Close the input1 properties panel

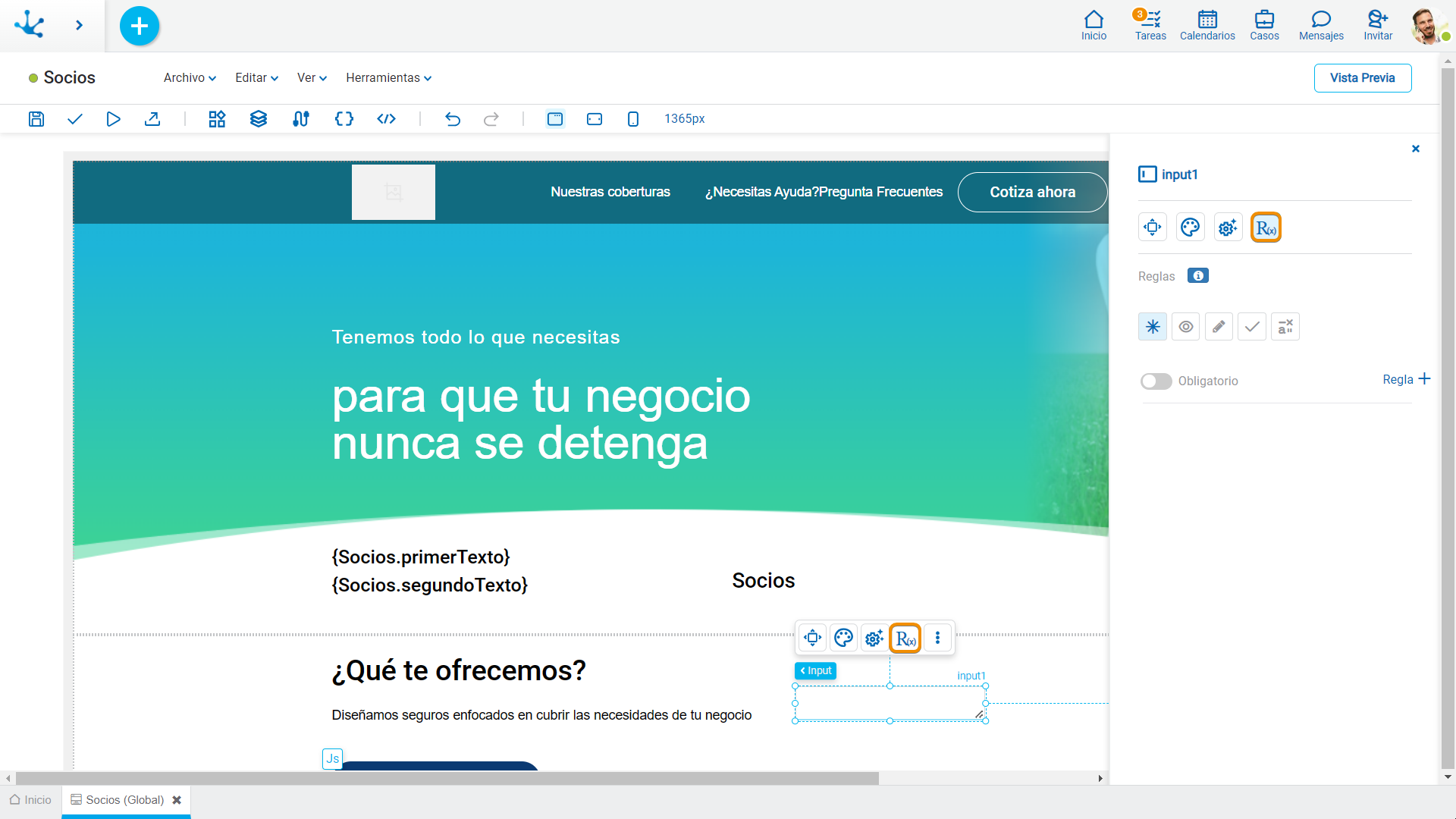pos(1416,149)
